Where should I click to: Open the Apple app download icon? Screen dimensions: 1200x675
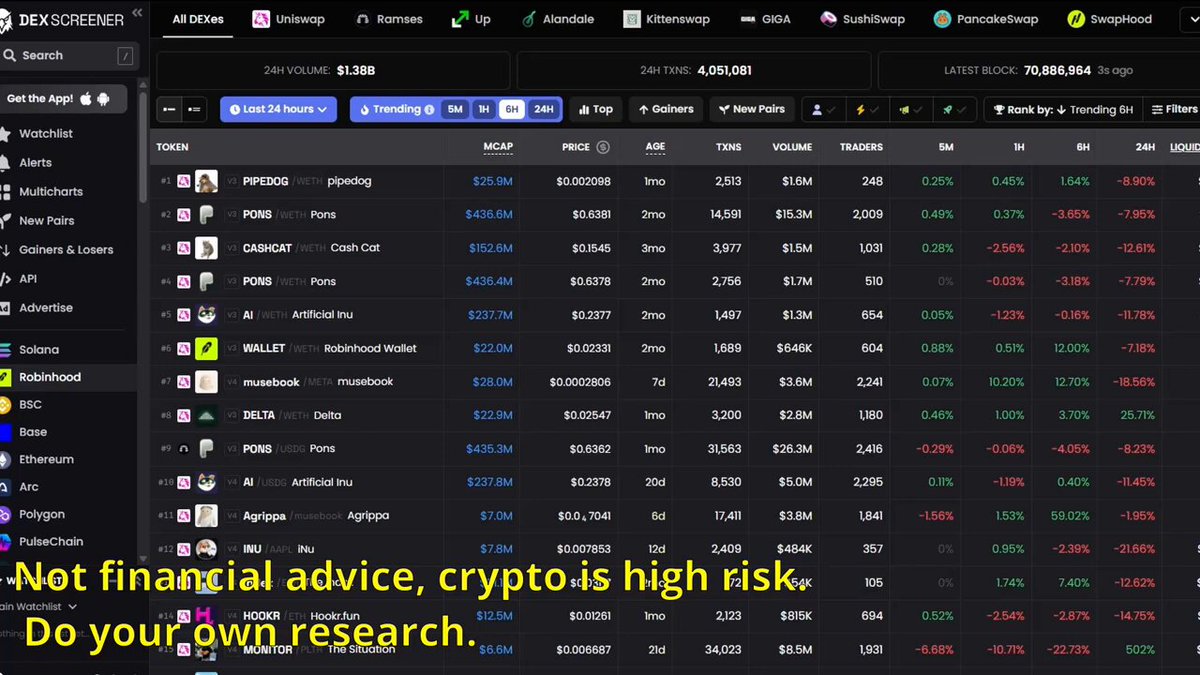tap(87, 98)
